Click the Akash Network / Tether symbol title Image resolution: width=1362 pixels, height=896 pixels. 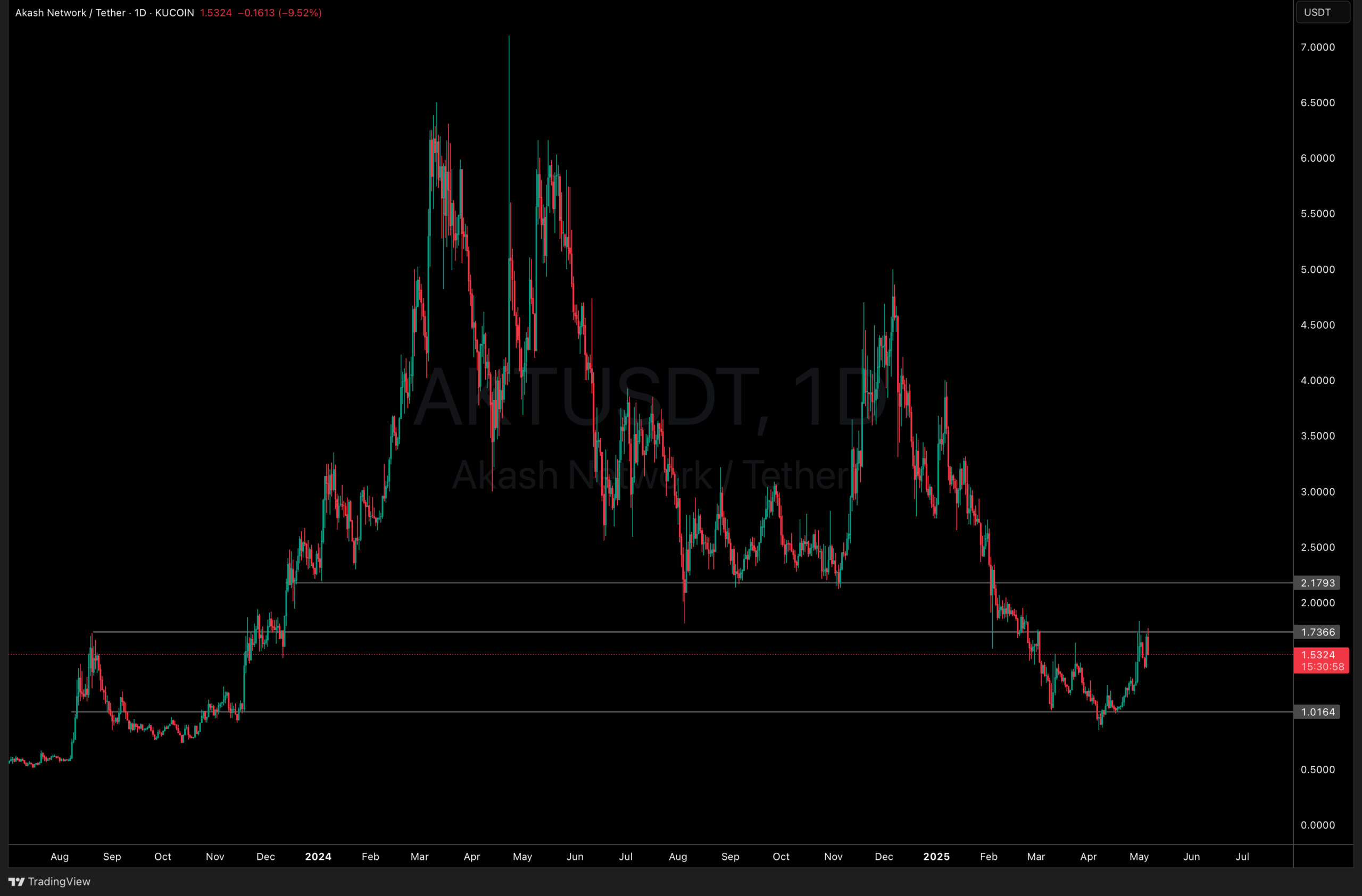coord(70,13)
